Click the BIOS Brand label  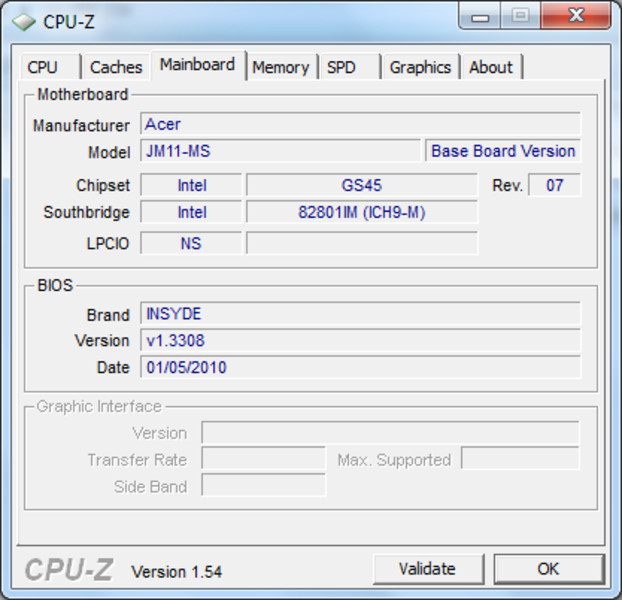108,315
